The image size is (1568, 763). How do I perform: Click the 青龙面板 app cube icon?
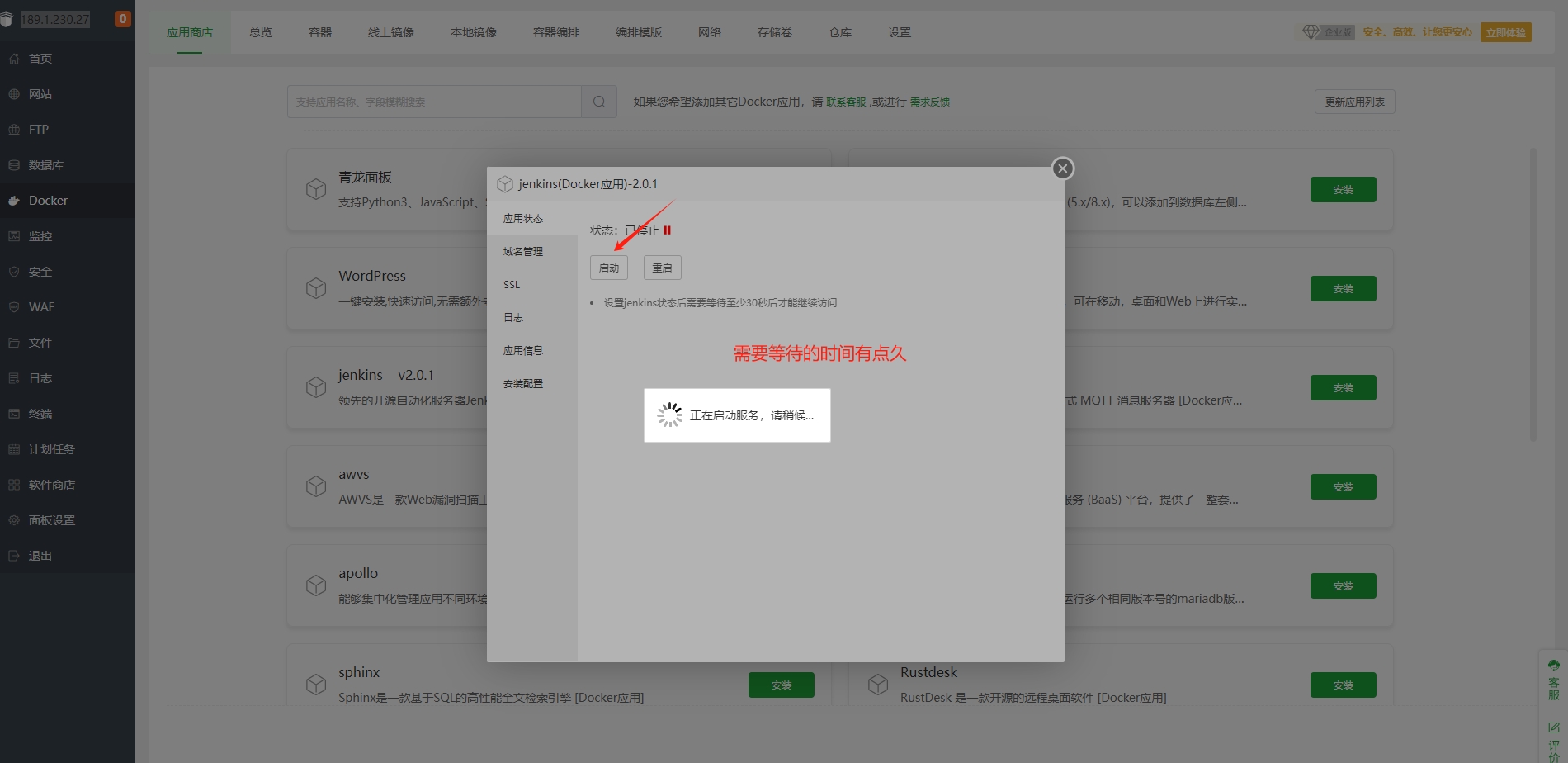click(316, 189)
